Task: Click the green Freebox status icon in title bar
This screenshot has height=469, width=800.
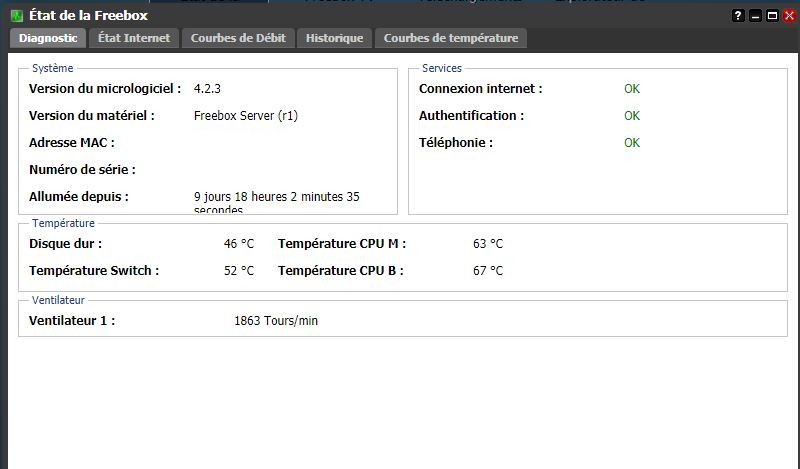Action: [17, 15]
